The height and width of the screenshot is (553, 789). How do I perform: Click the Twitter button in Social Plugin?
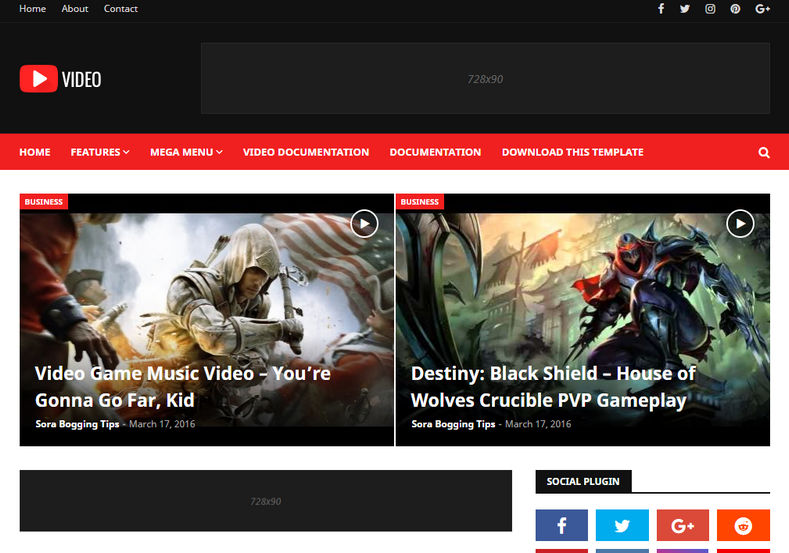click(622, 525)
